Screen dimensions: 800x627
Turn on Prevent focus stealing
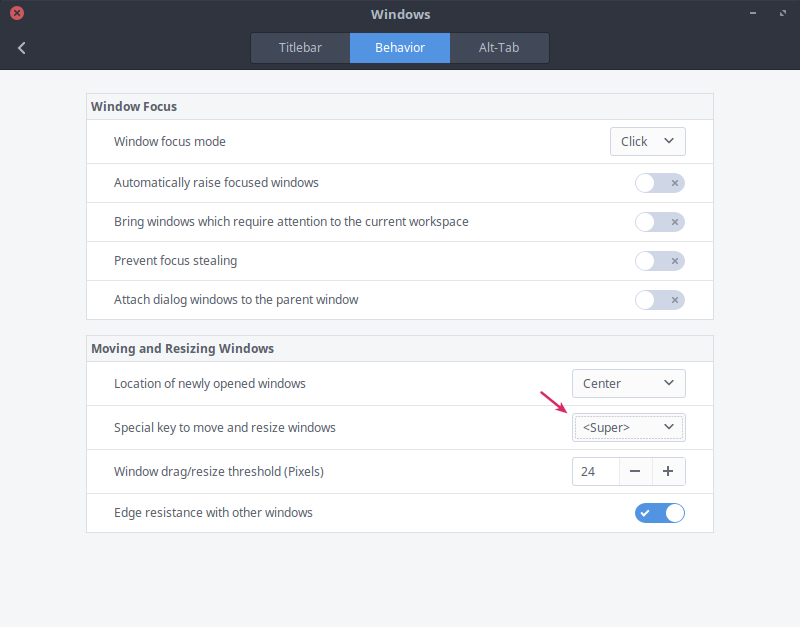660,260
